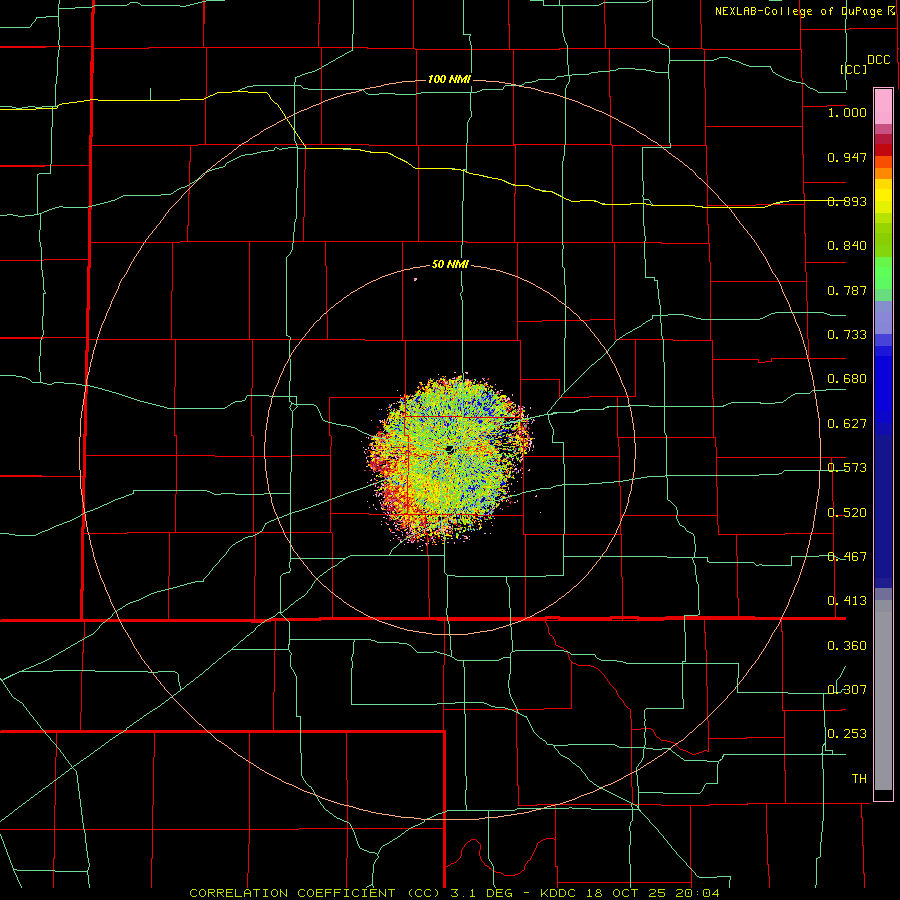Click the 0.413 color scale value

(847, 601)
